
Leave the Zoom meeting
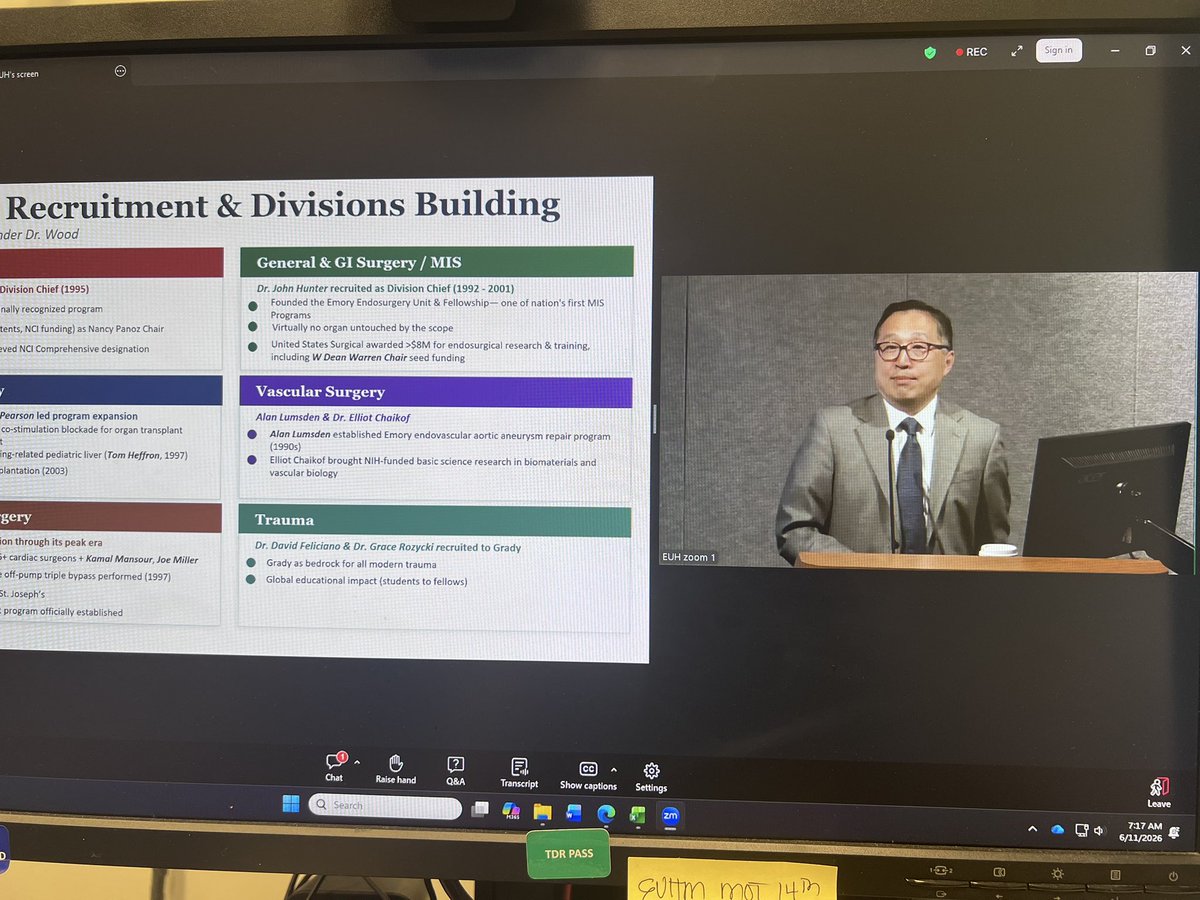point(1159,792)
